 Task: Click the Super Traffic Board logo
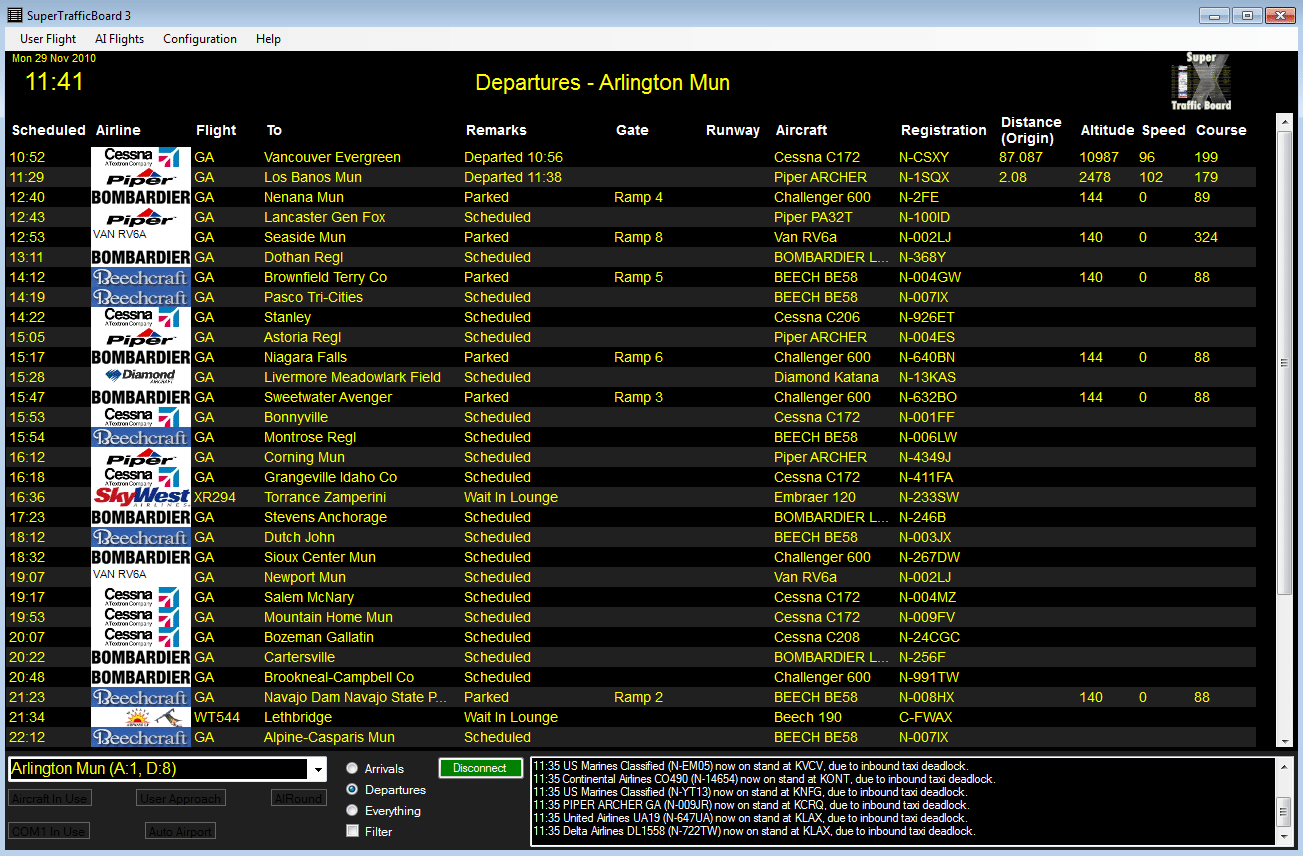point(1201,82)
